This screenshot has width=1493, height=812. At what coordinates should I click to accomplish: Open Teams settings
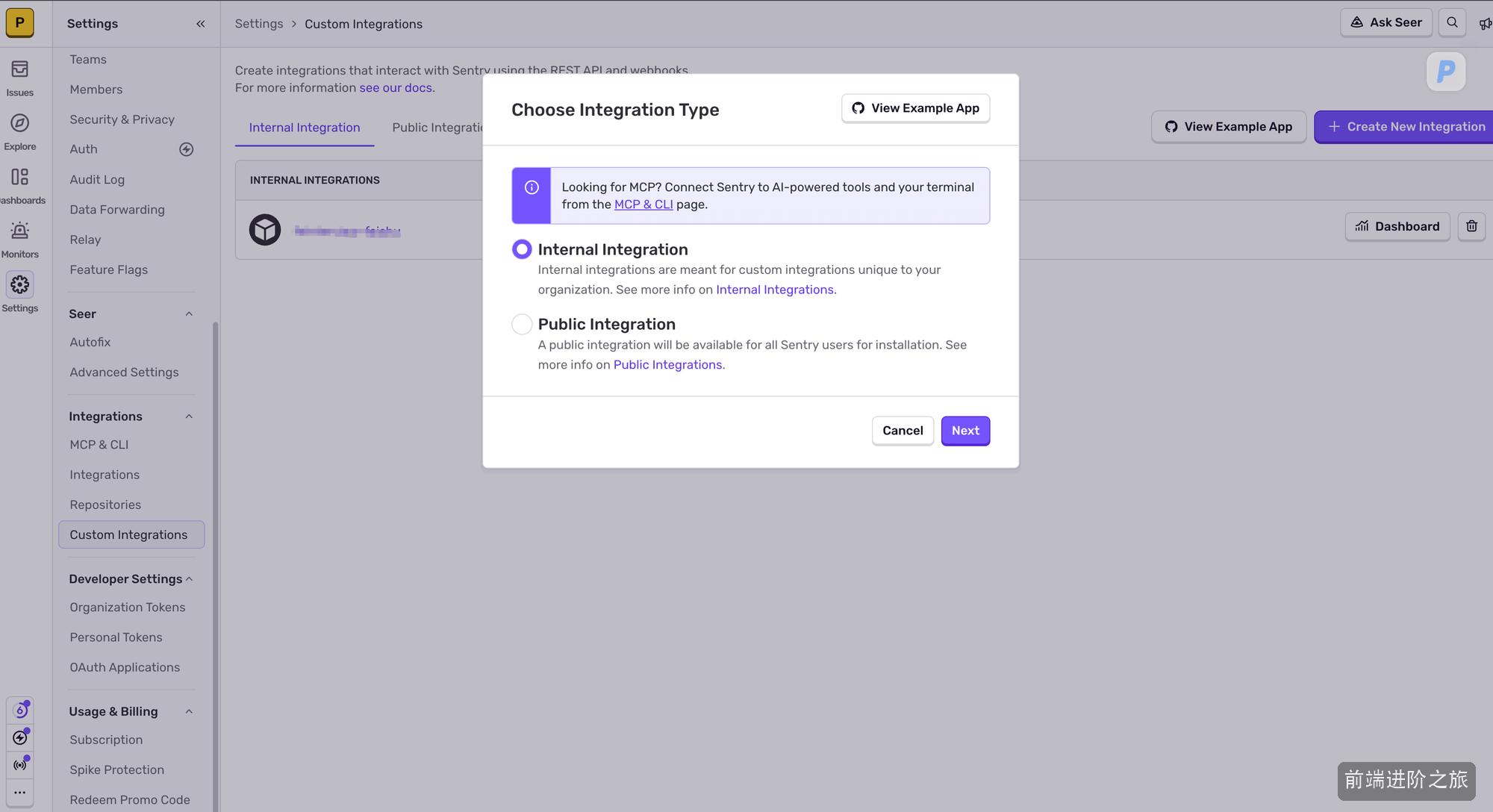(x=88, y=60)
